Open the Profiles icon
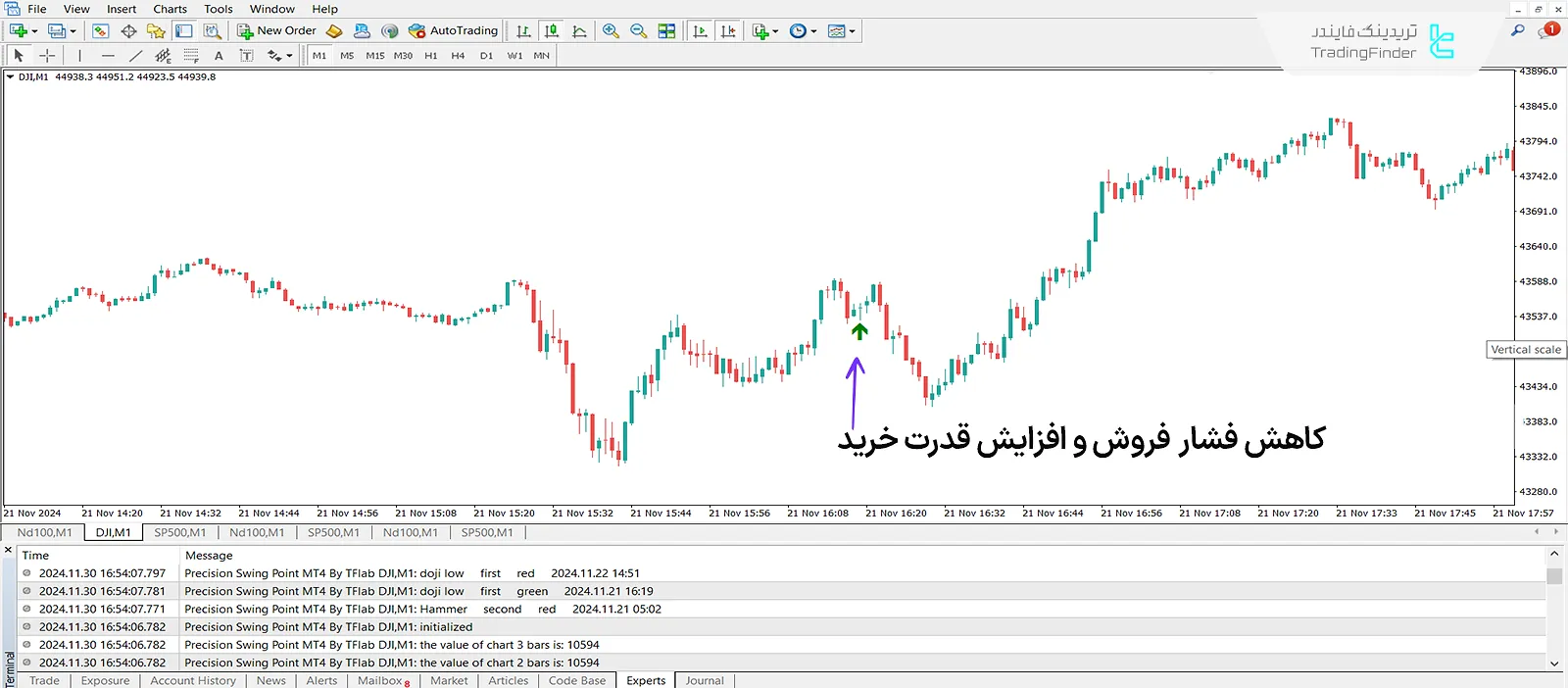 point(56,31)
